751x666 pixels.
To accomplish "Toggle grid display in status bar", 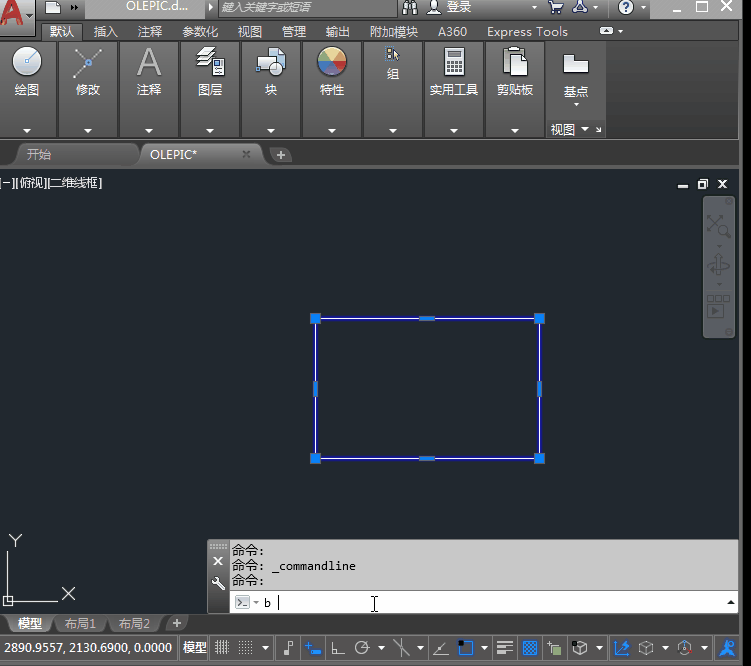I will (x=222, y=648).
